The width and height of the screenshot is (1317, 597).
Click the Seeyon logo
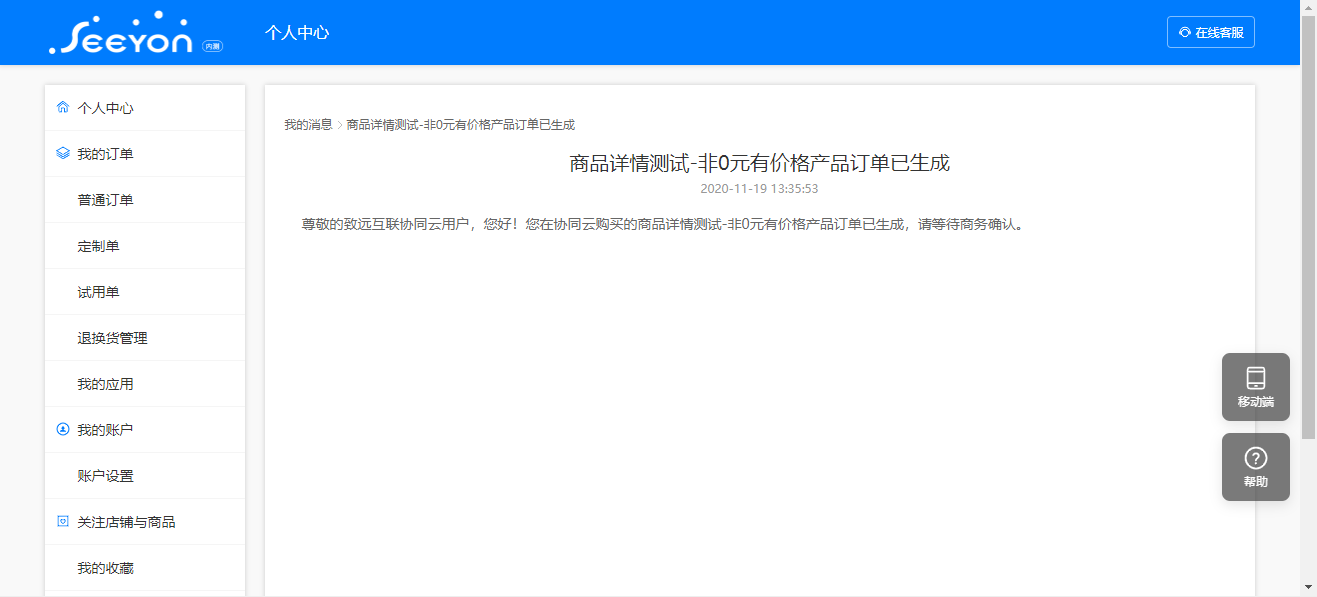(120, 33)
